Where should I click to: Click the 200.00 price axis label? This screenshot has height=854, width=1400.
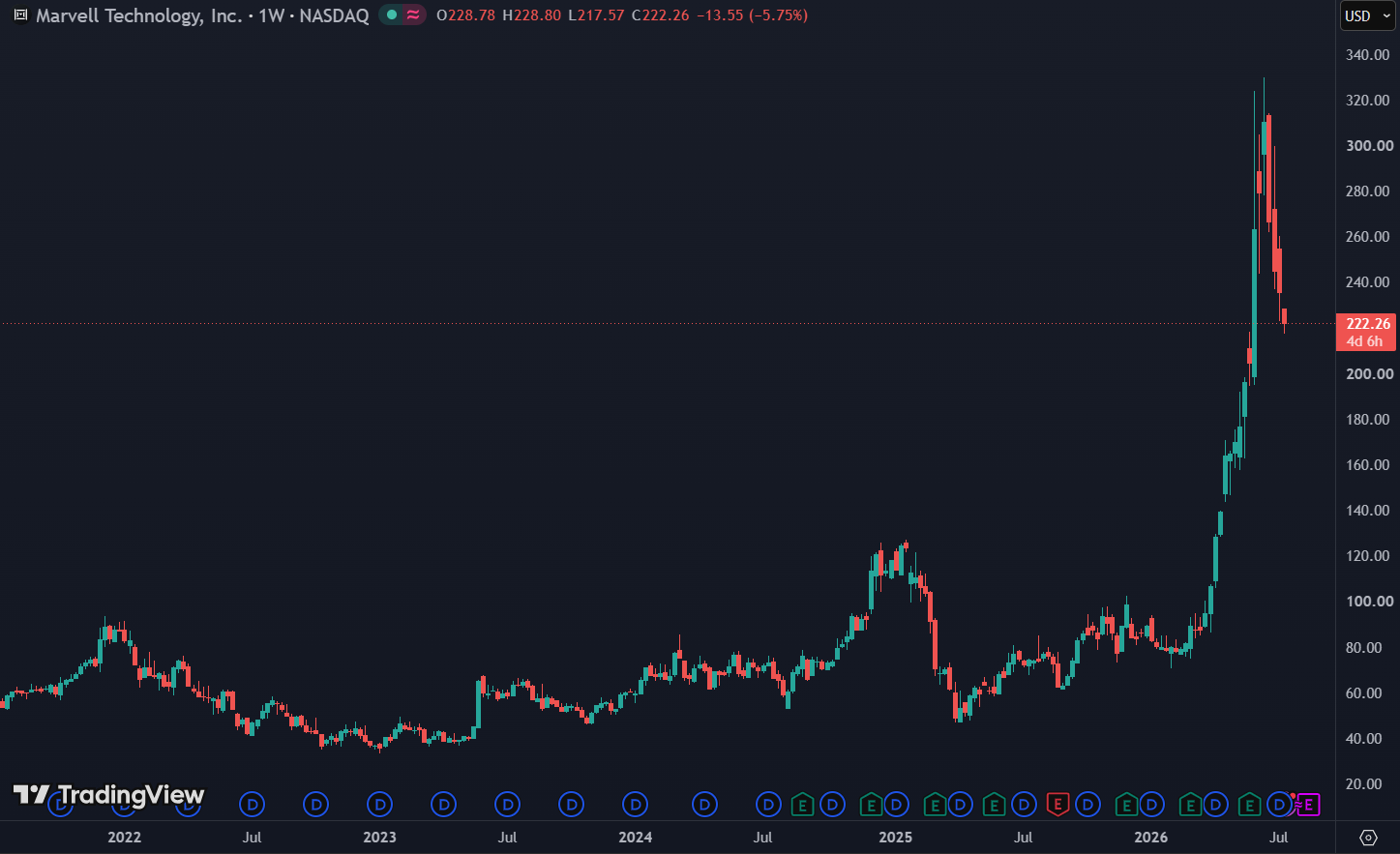point(1369,374)
